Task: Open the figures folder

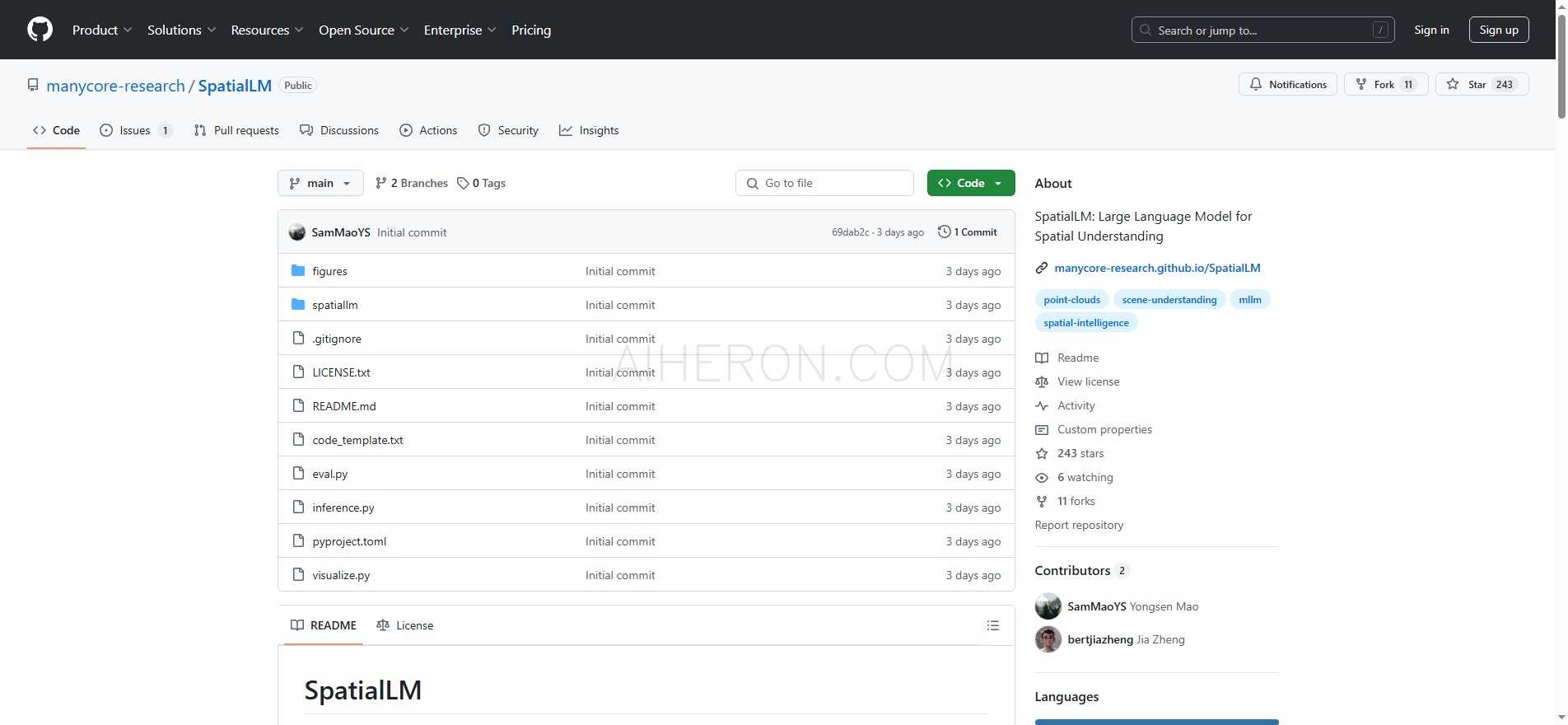Action: point(329,271)
